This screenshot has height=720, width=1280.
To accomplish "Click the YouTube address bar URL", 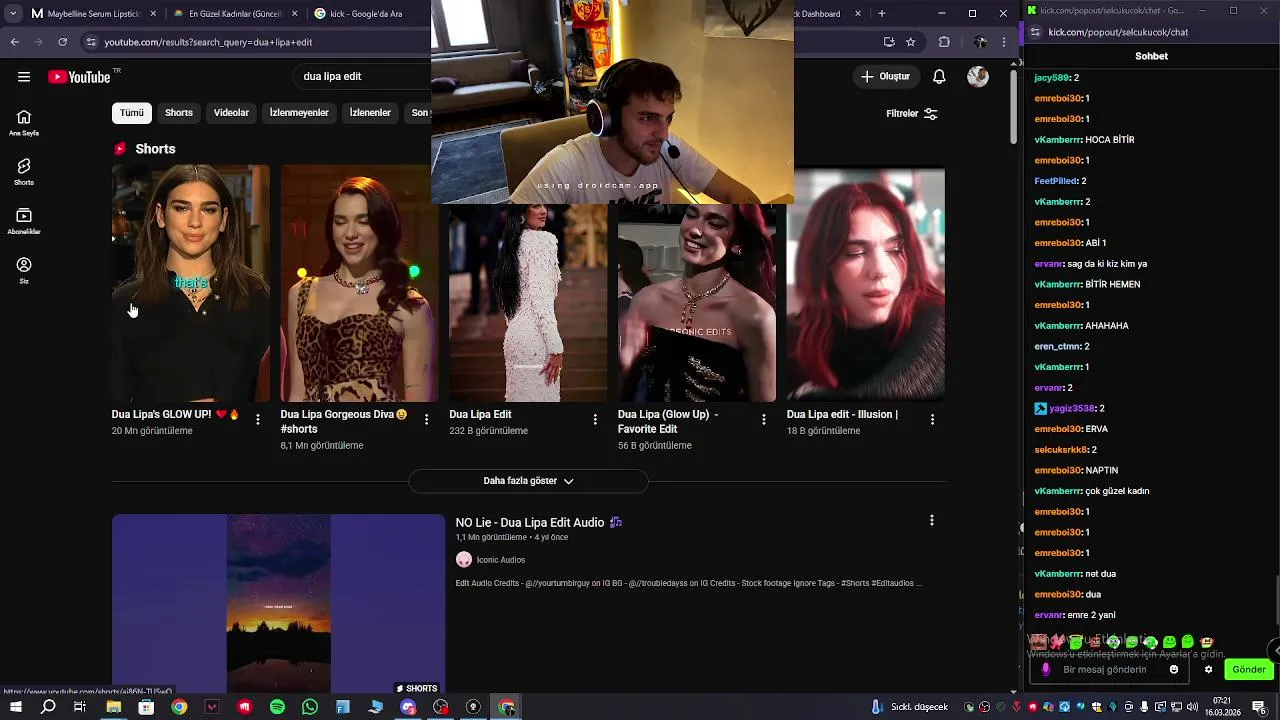I will pos(208,42).
